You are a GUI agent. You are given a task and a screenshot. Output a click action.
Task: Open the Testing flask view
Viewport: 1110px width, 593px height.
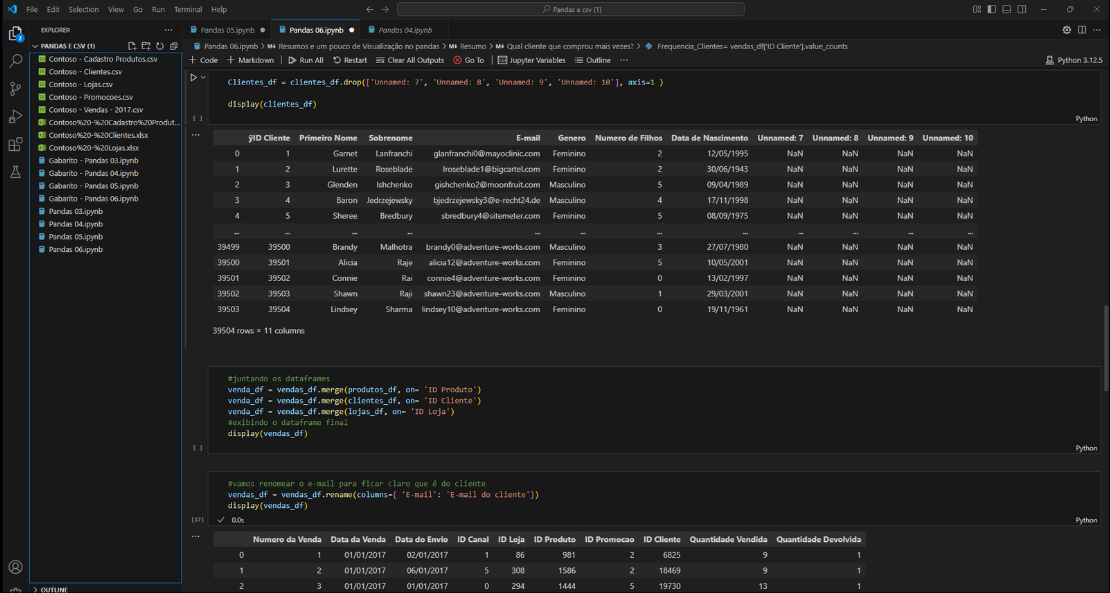point(15,172)
